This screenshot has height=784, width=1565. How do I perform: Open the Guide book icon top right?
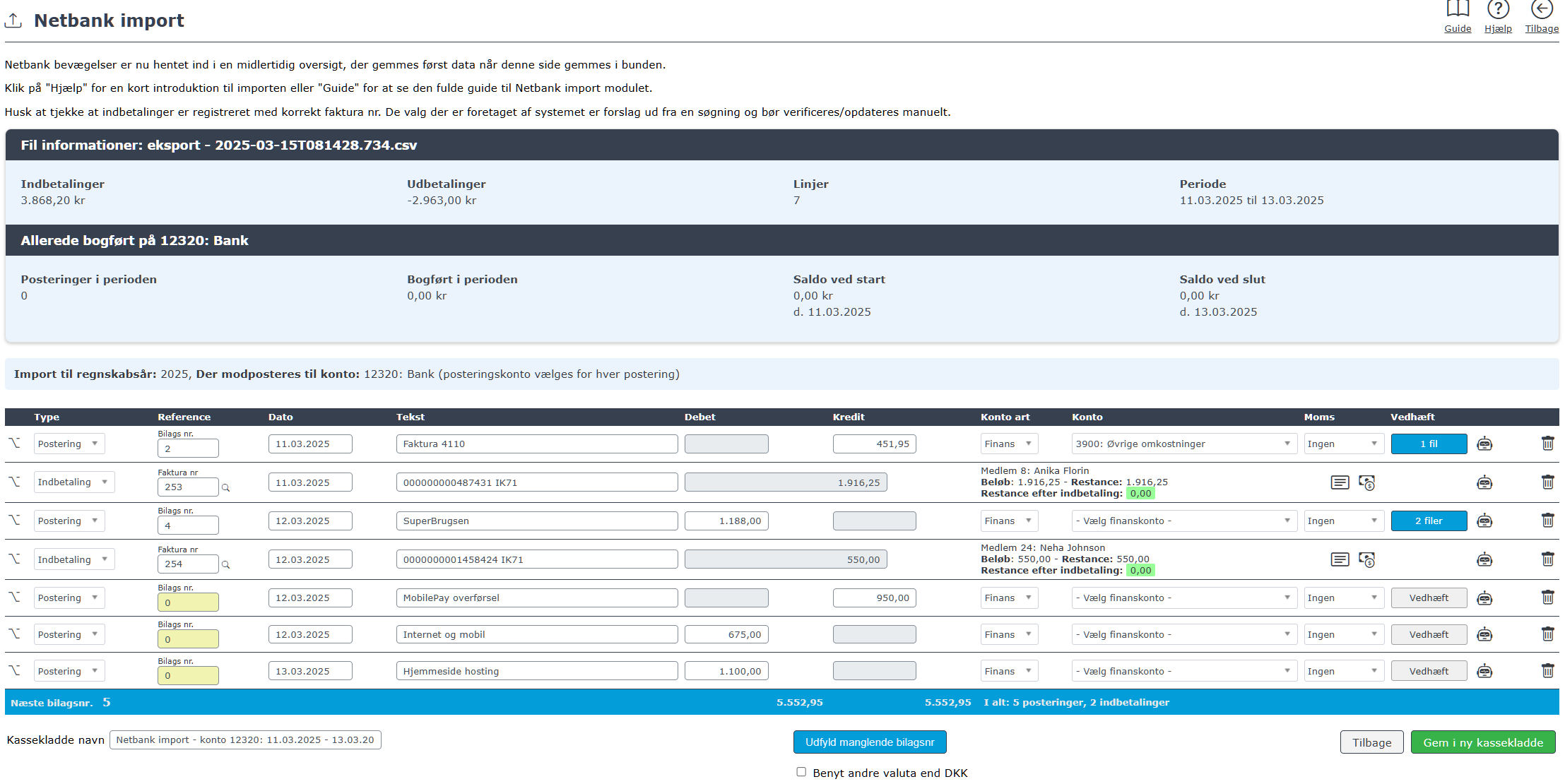pos(1458,11)
